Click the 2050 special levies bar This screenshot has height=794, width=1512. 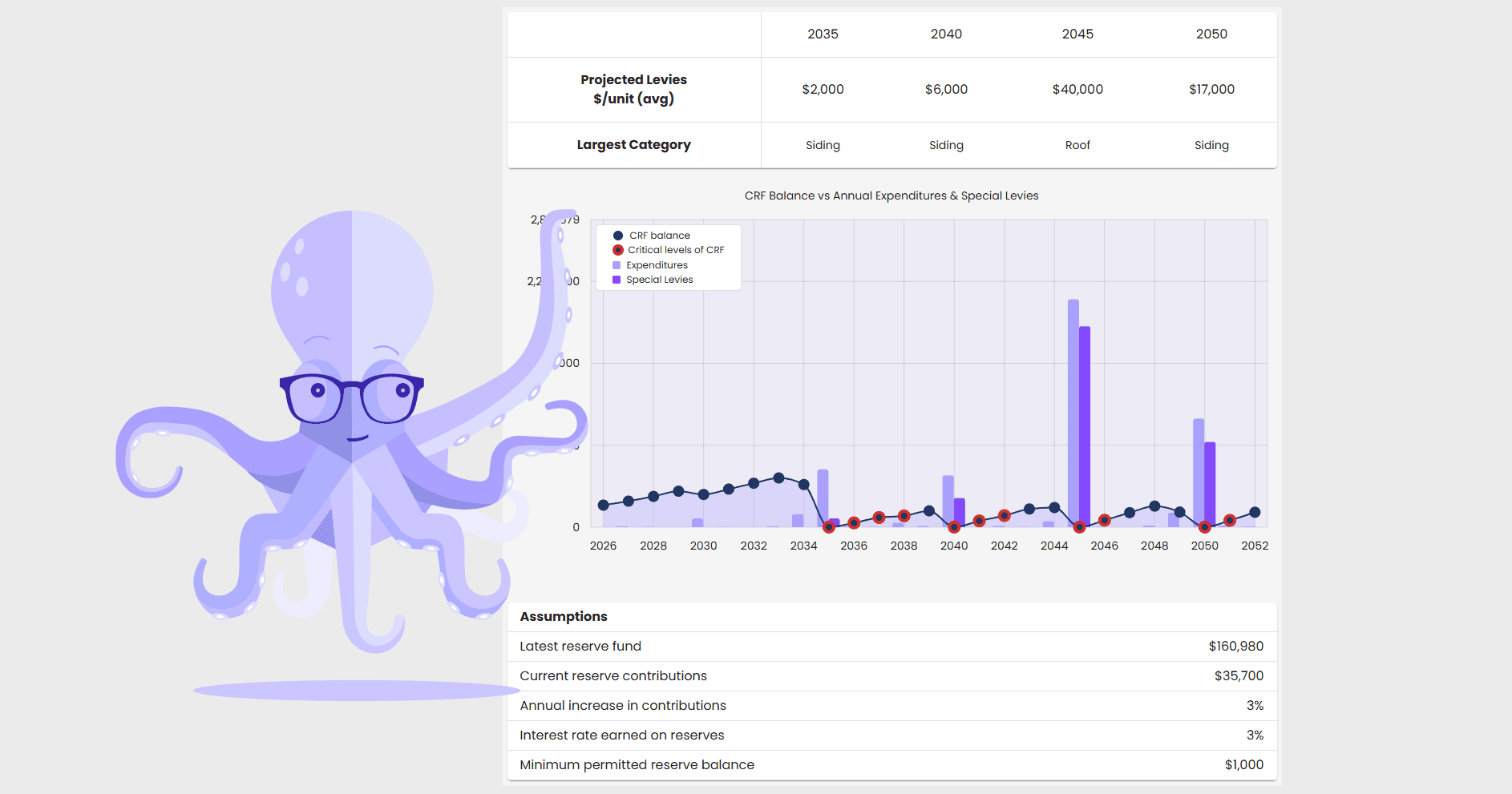click(x=1210, y=485)
